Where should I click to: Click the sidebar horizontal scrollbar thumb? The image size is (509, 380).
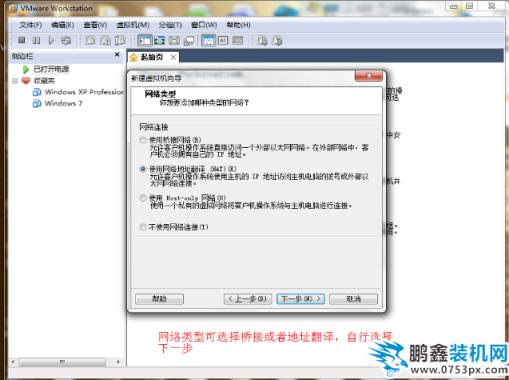(x=62, y=362)
